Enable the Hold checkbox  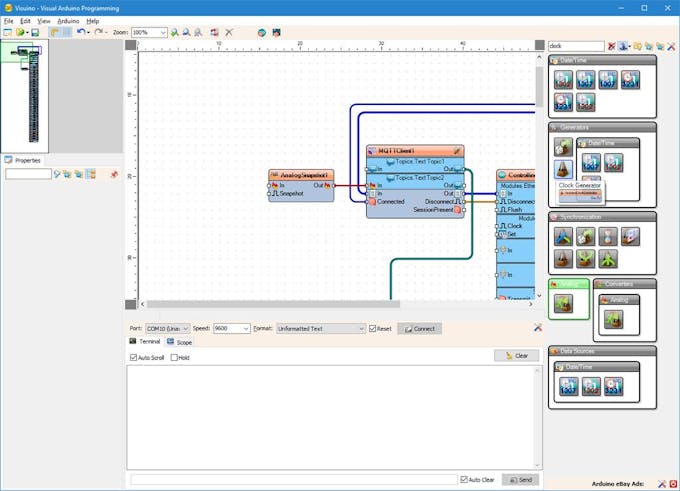tap(174, 357)
